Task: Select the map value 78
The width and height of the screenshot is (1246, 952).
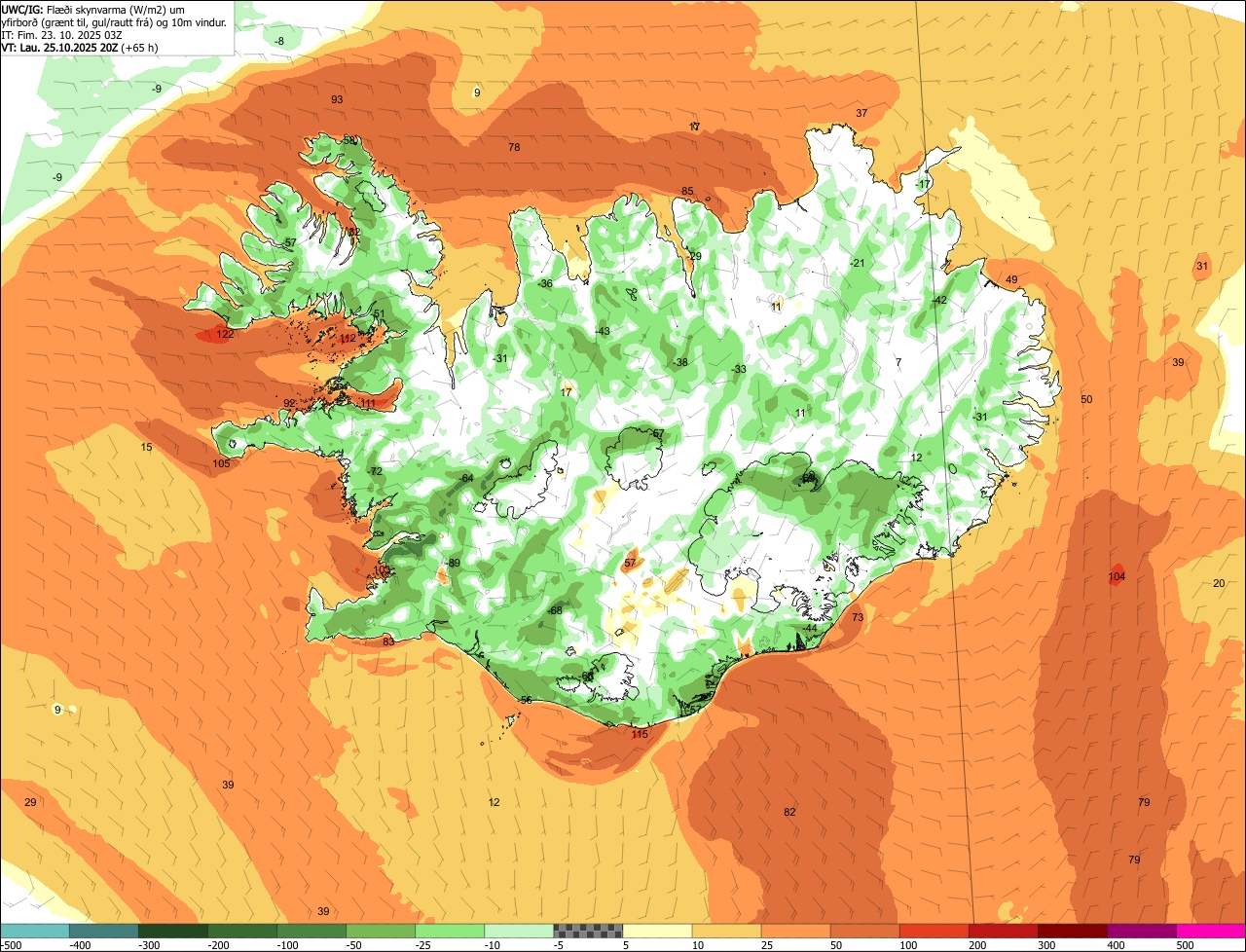Action: 514,147
